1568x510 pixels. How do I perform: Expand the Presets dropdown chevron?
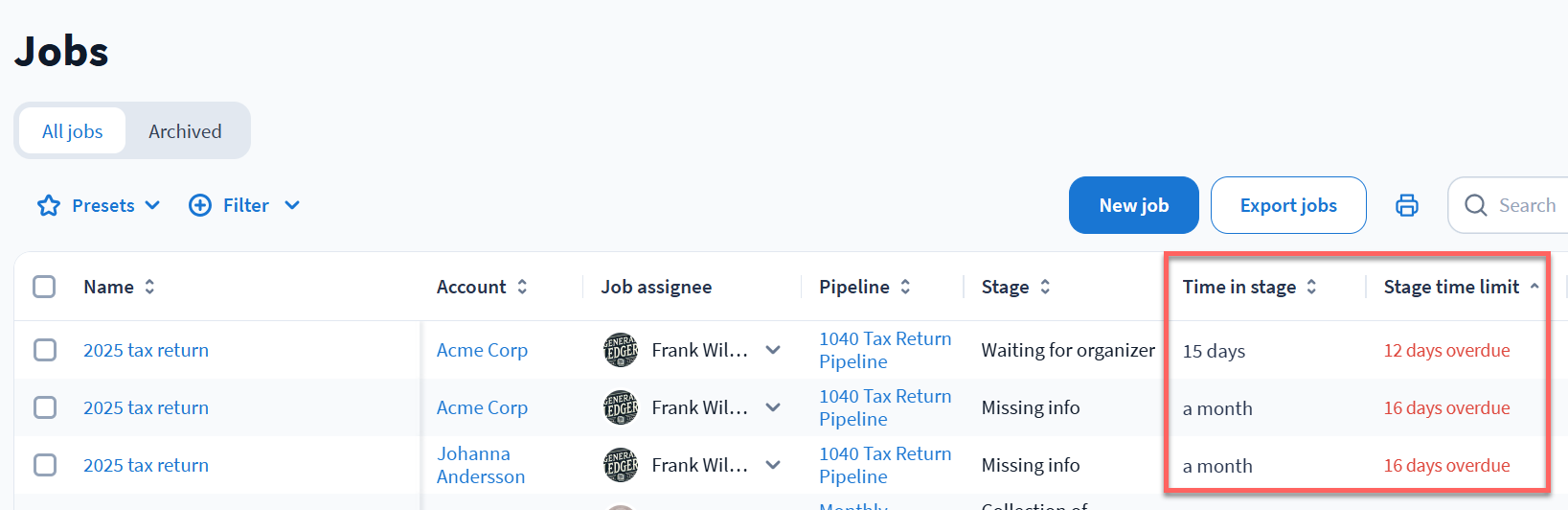pyautogui.click(x=152, y=205)
